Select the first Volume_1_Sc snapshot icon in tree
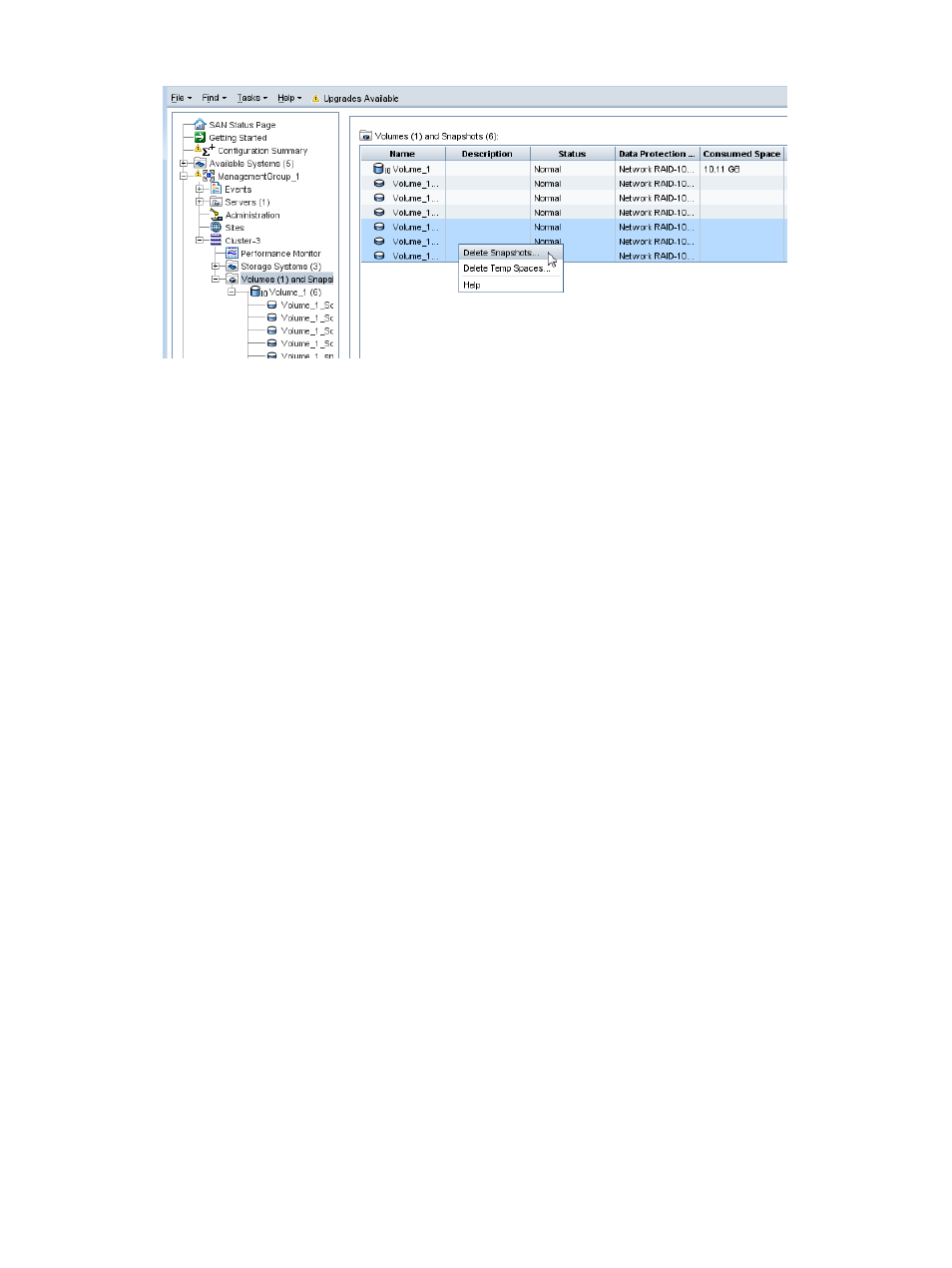The image size is (952, 1268). [x=271, y=306]
